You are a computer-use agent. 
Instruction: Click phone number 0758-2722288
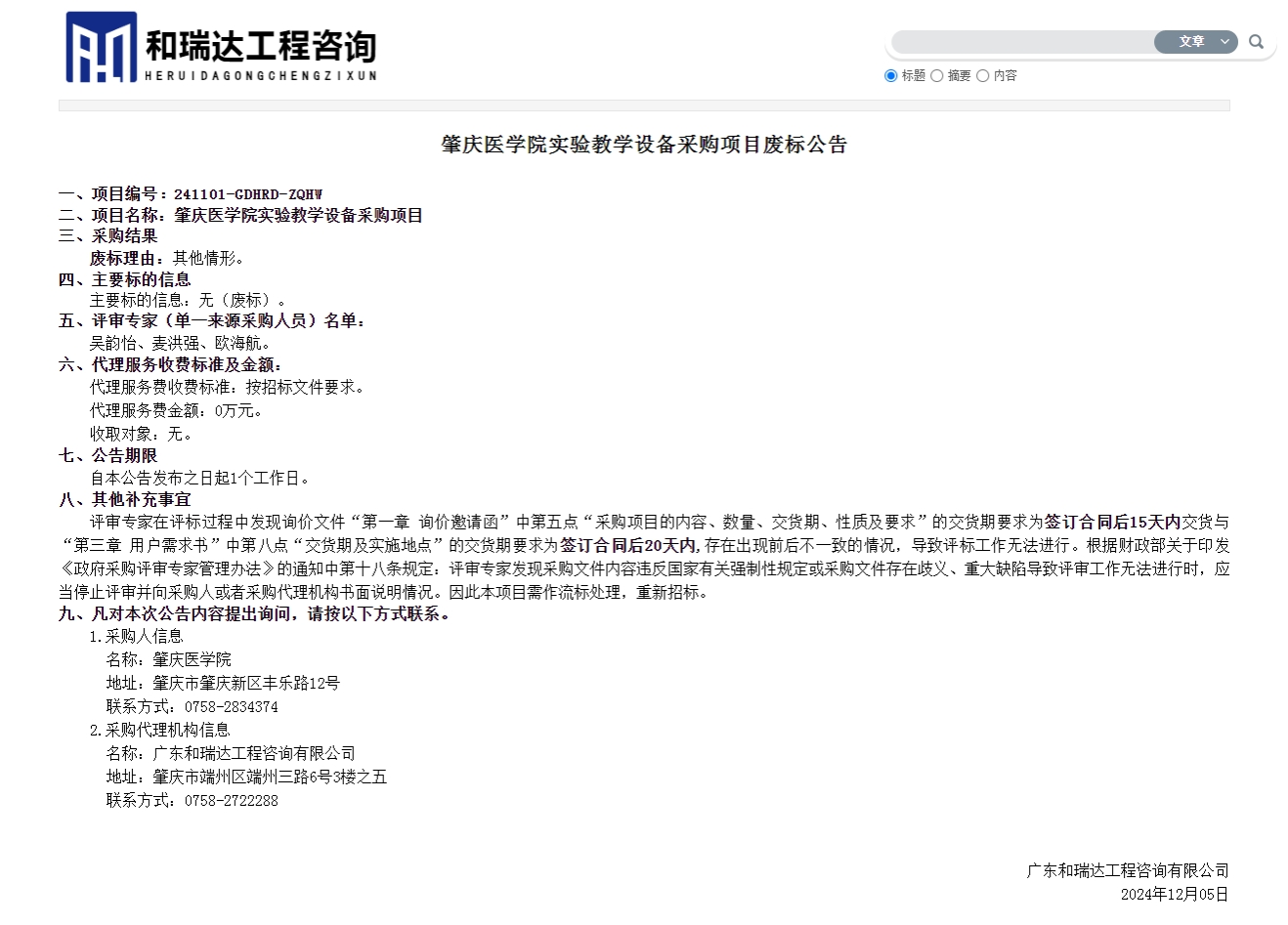231,800
